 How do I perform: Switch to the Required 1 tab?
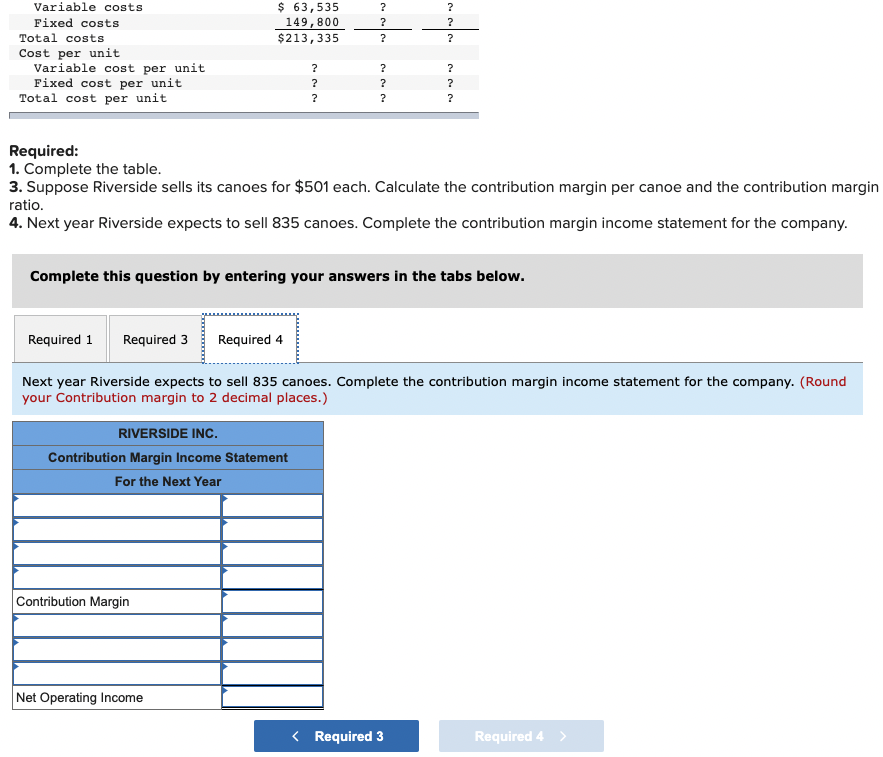tap(60, 339)
